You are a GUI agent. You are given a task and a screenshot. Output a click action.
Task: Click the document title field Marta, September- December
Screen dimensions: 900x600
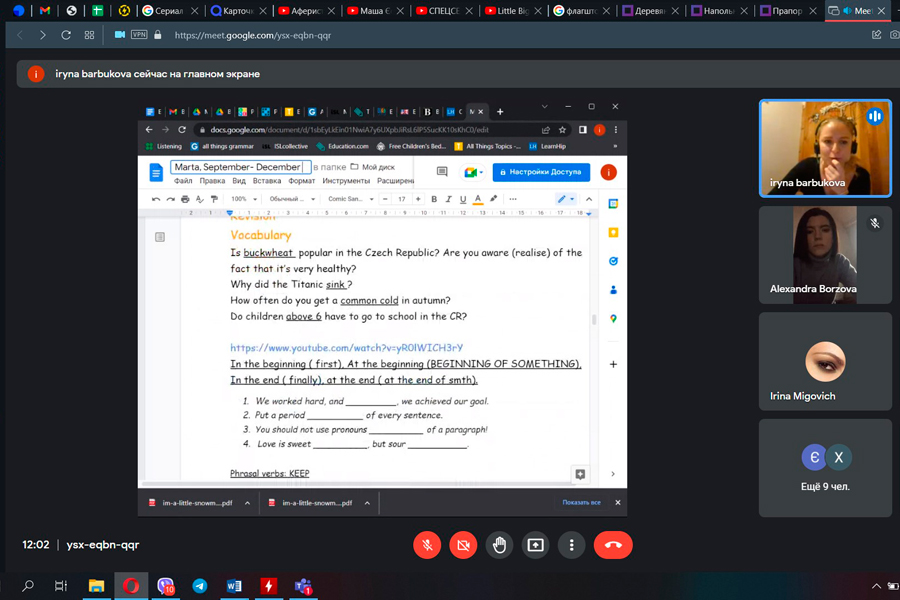[240, 167]
